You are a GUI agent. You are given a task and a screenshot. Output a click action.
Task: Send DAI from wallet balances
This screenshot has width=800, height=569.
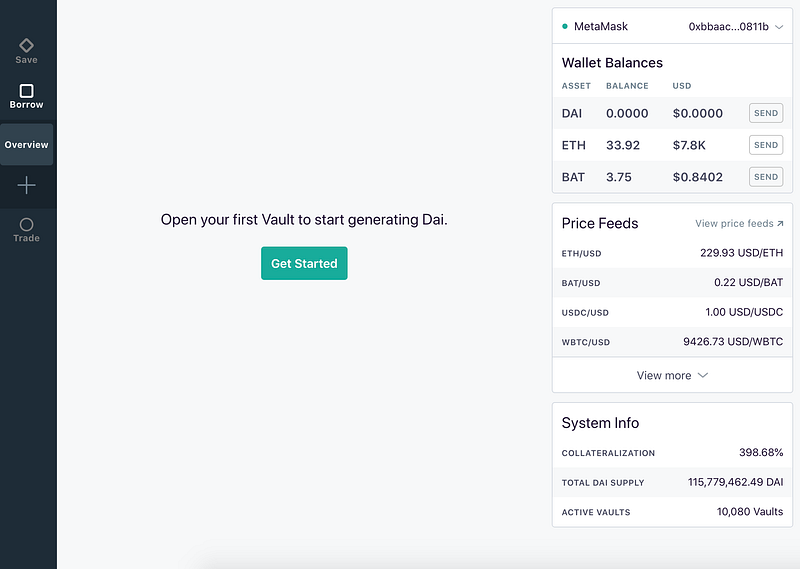click(x=766, y=113)
